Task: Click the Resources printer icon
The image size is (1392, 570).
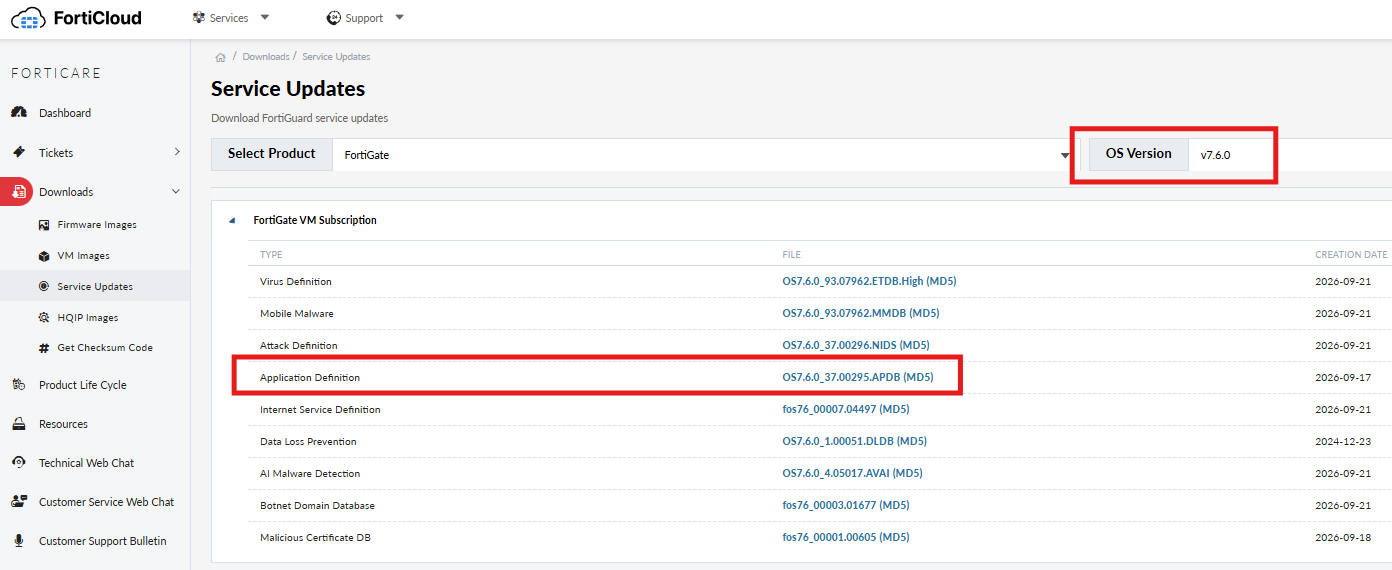Action: pos(18,424)
